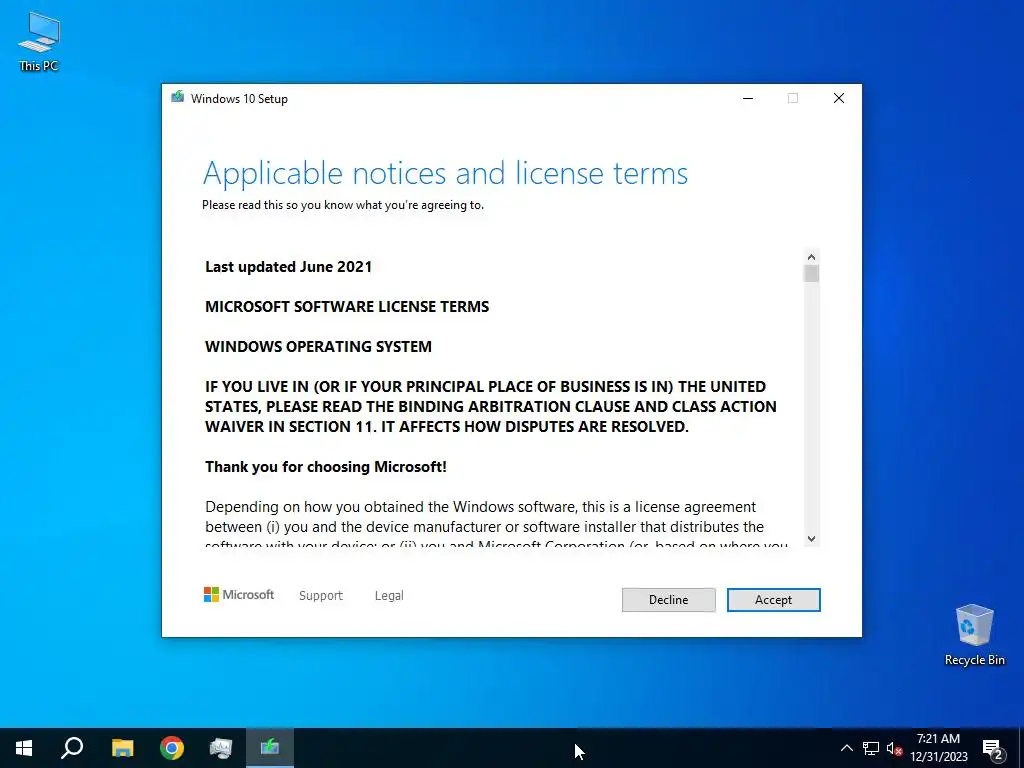Click 'Thank you for choosing Microsoft!' text
Image resolution: width=1024 pixels, height=768 pixels.
pyautogui.click(x=326, y=466)
